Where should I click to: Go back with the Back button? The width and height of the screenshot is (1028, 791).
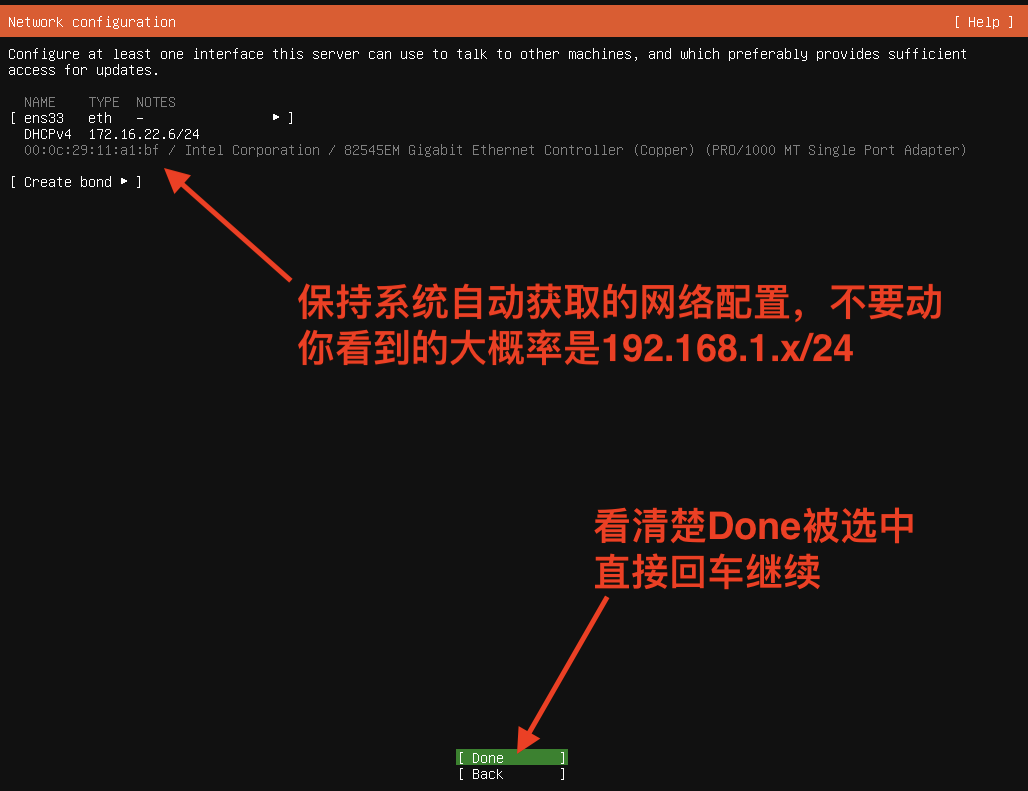tap(511, 774)
